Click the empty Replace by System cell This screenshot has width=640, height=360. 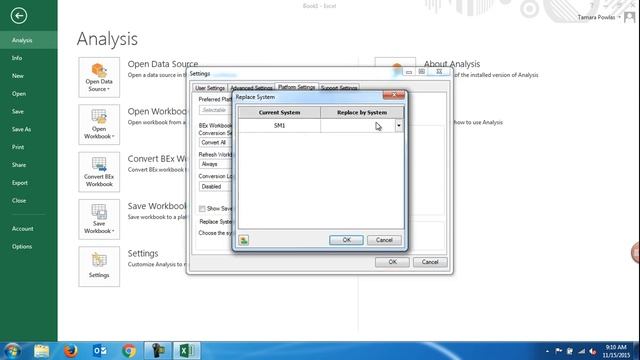click(358, 126)
